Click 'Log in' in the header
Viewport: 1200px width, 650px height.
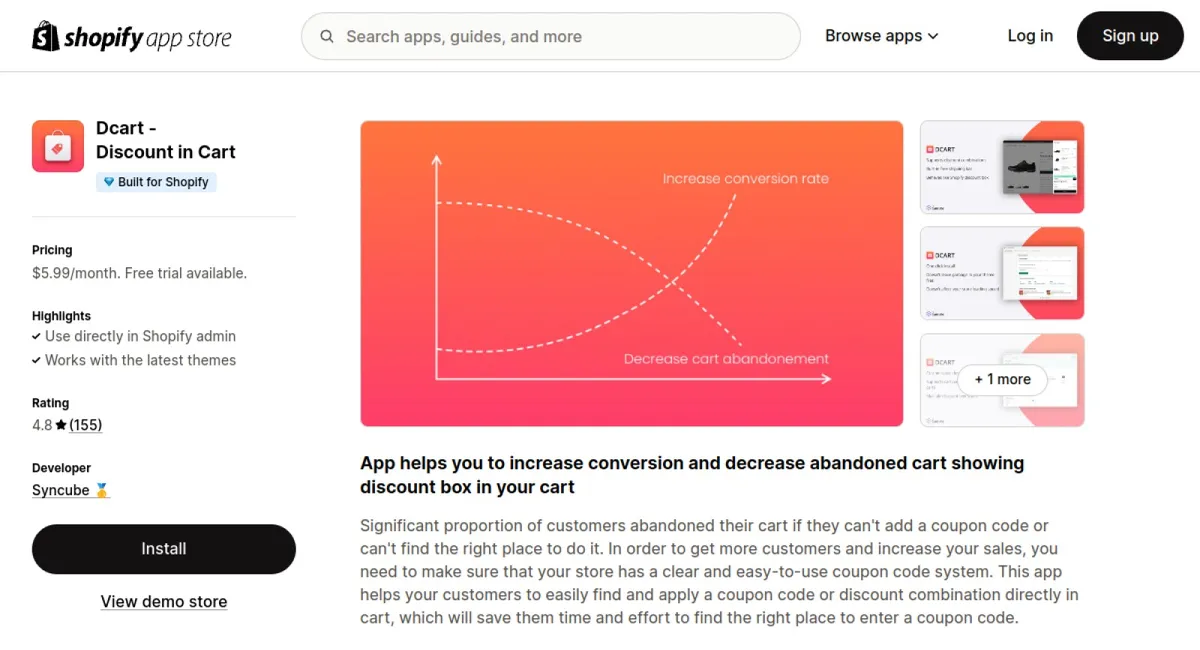(x=1030, y=35)
